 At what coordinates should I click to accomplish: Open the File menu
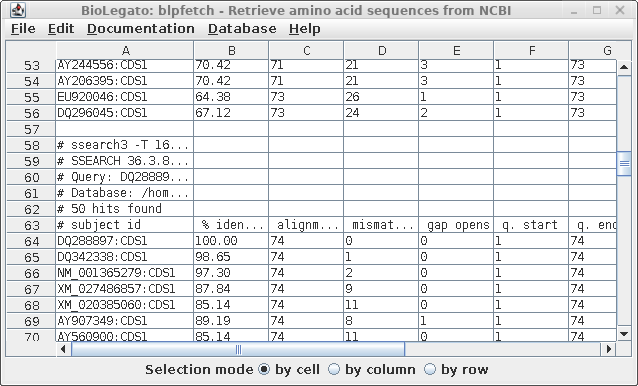pos(23,29)
